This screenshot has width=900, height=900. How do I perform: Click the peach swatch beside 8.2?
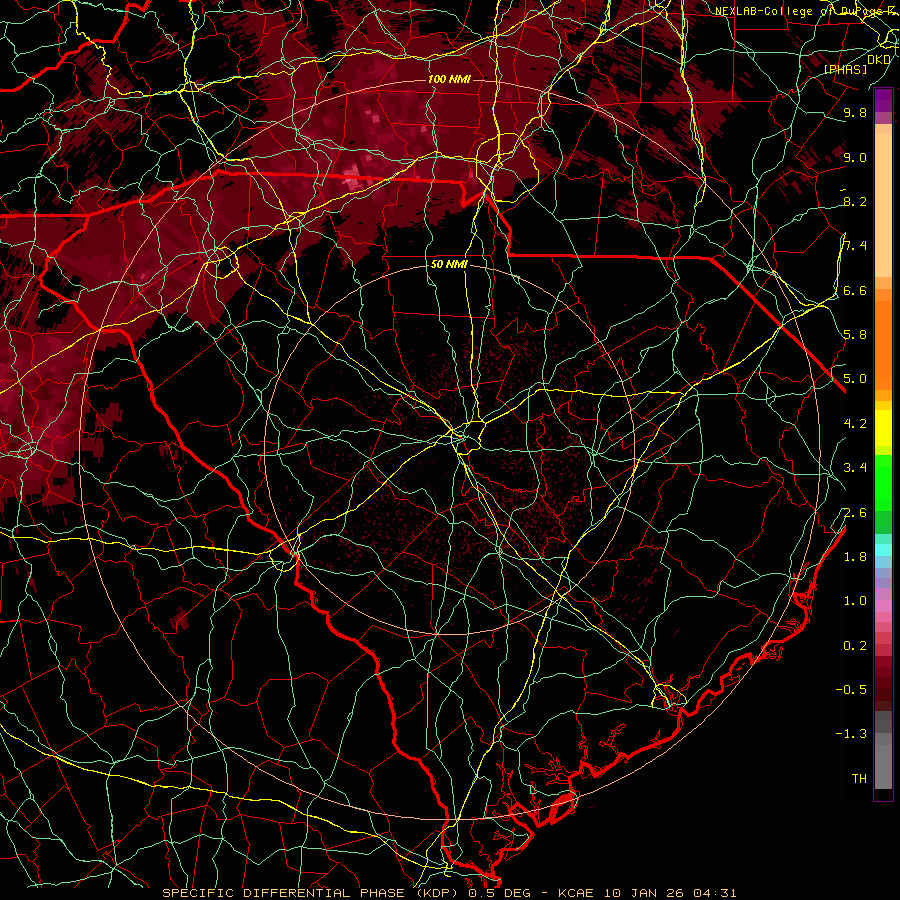pos(883,205)
